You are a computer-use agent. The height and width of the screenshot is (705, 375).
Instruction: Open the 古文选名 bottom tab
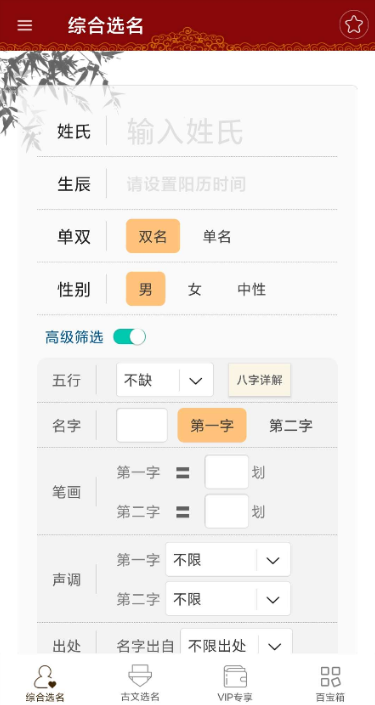(x=140, y=683)
